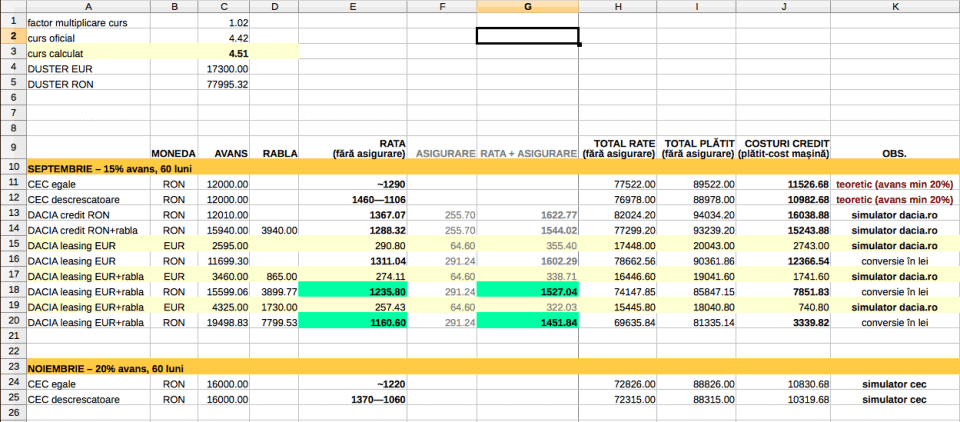Image resolution: width=960 pixels, height=422 pixels.
Task: Click the "simulator cec" cell in row 24
Action: [894, 385]
